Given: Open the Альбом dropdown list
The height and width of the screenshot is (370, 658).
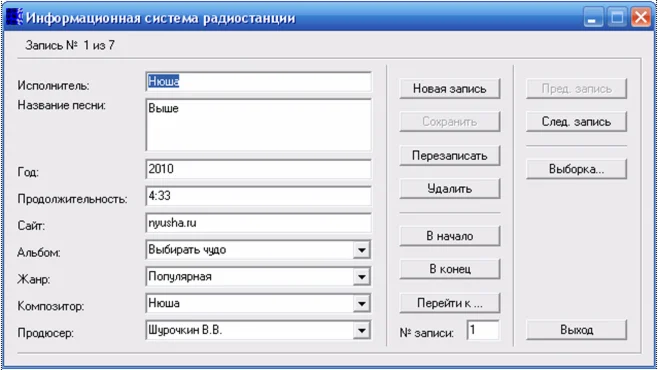Looking at the screenshot, I should point(361,250).
